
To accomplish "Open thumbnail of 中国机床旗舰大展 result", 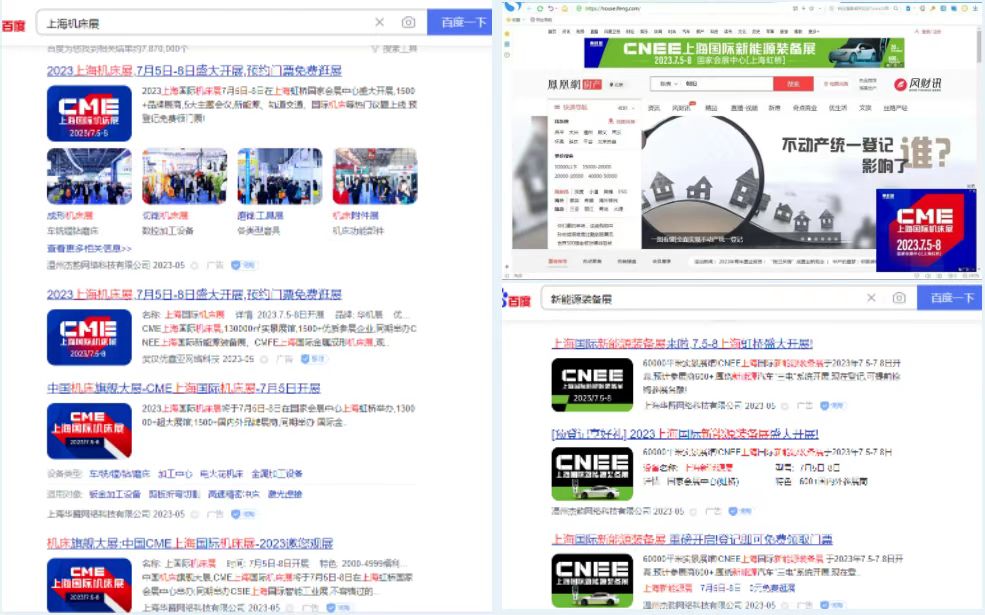I will pos(89,431).
